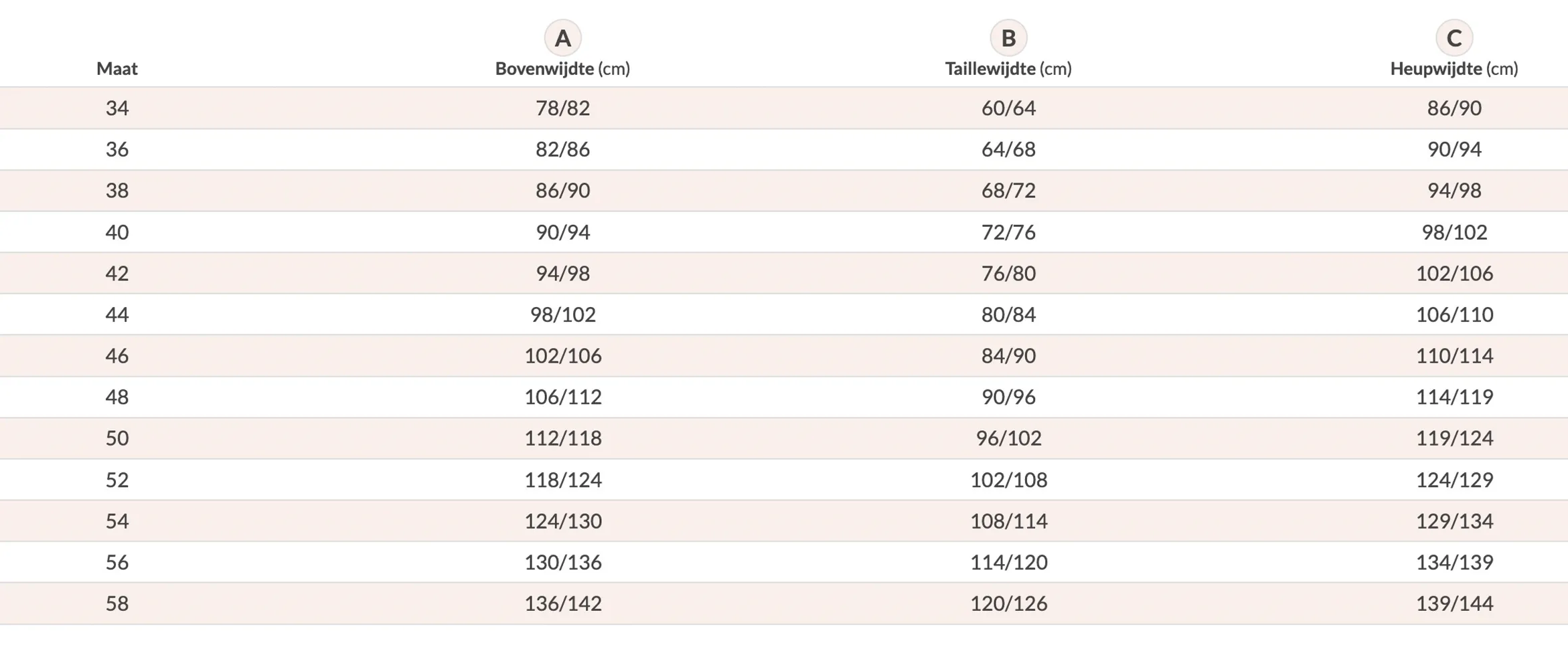Click the 120/126 Taillewijdte value
Image resolution: width=1568 pixels, height=649 pixels.
coord(1008,604)
